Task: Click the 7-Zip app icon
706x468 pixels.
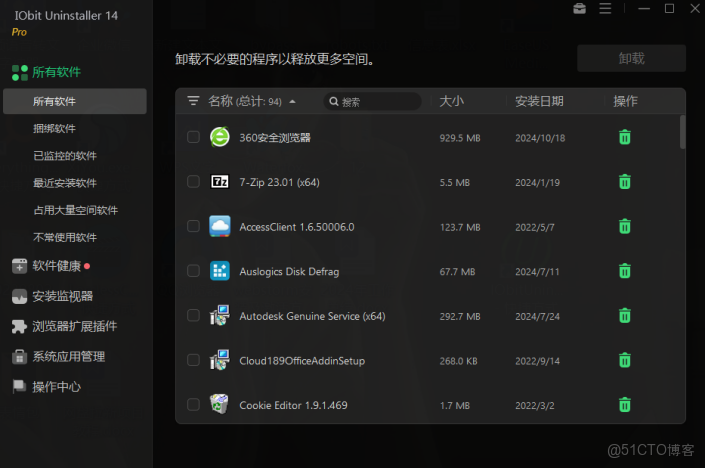Action: tap(220, 182)
